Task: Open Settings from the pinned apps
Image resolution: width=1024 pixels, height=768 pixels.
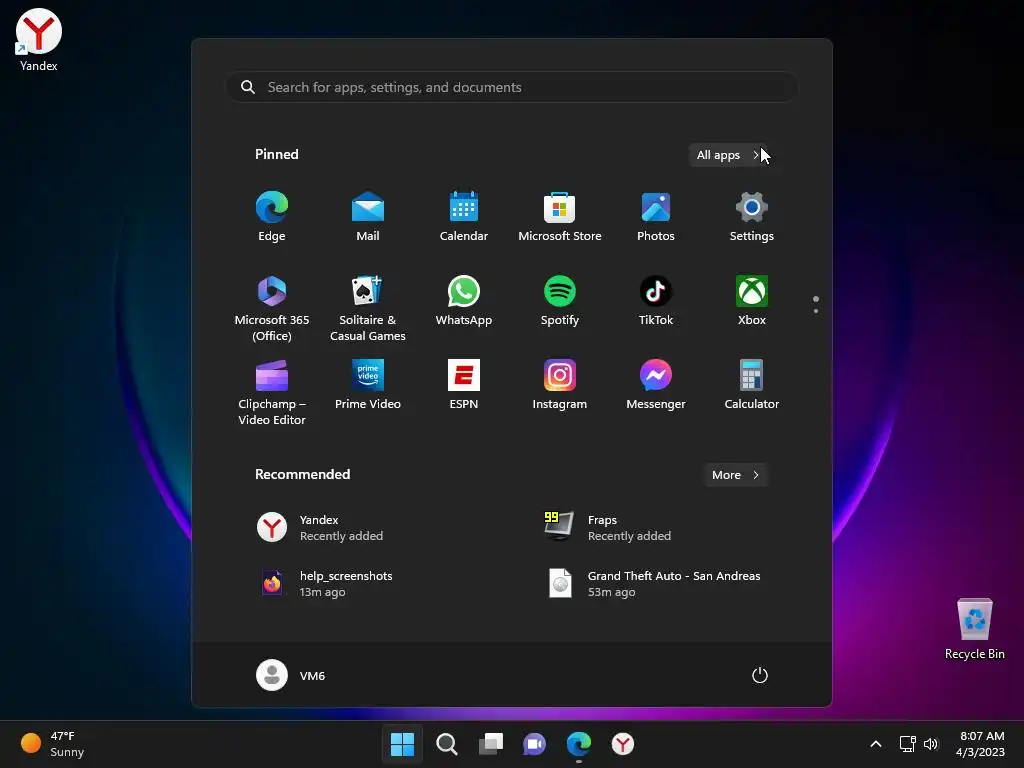Action: pyautogui.click(x=752, y=217)
